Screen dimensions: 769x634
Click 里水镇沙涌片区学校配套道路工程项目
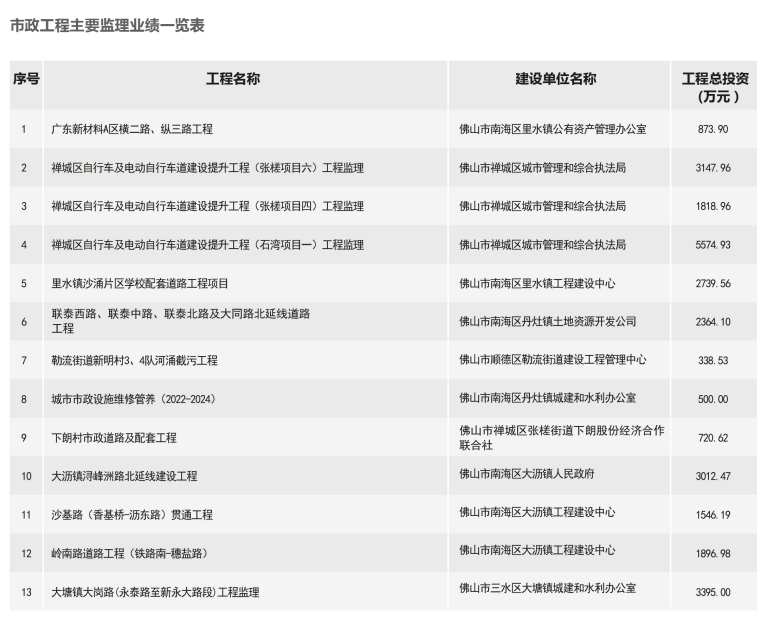pyautogui.click(x=140, y=283)
